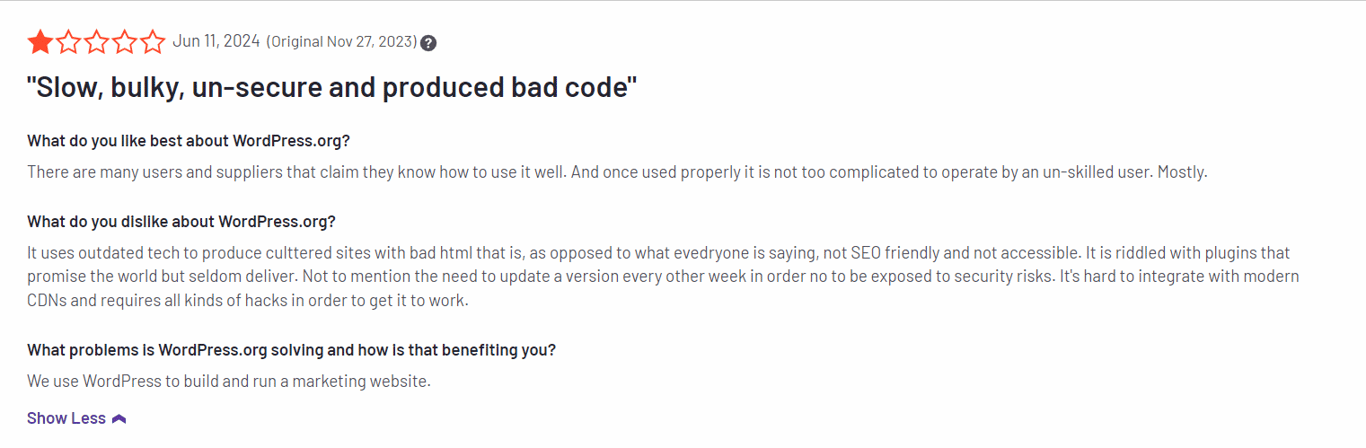The width and height of the screenshot is (1366, 448).
Task: Click the "Original Nov 27, 2023" note
Action: 342,42
